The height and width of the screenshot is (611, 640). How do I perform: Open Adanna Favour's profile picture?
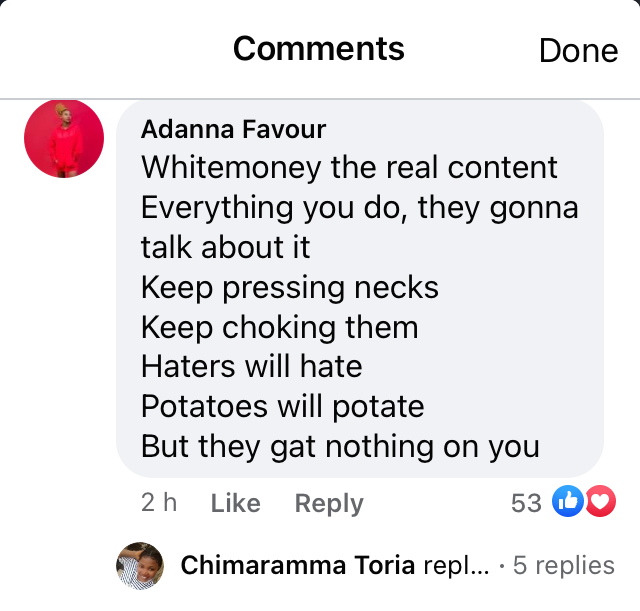(x=64, y=138)
